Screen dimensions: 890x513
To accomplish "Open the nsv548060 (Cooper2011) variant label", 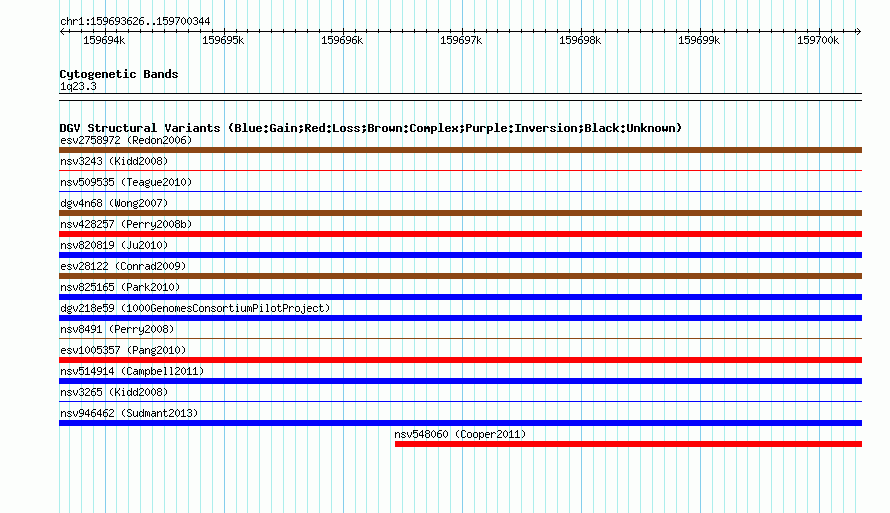I will point(460,434).
